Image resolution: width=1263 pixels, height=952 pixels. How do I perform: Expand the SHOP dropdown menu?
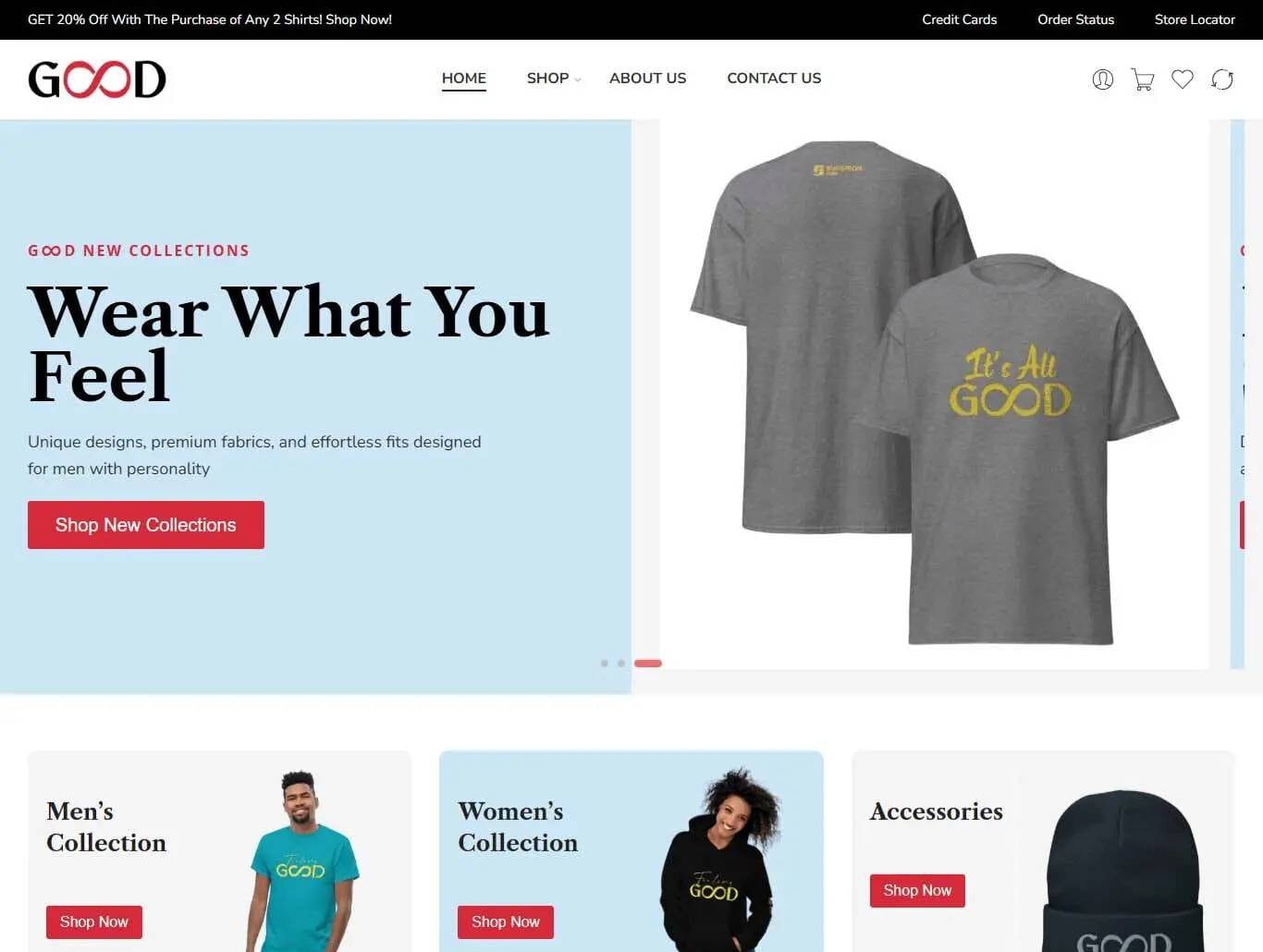(x=553, y=79)
